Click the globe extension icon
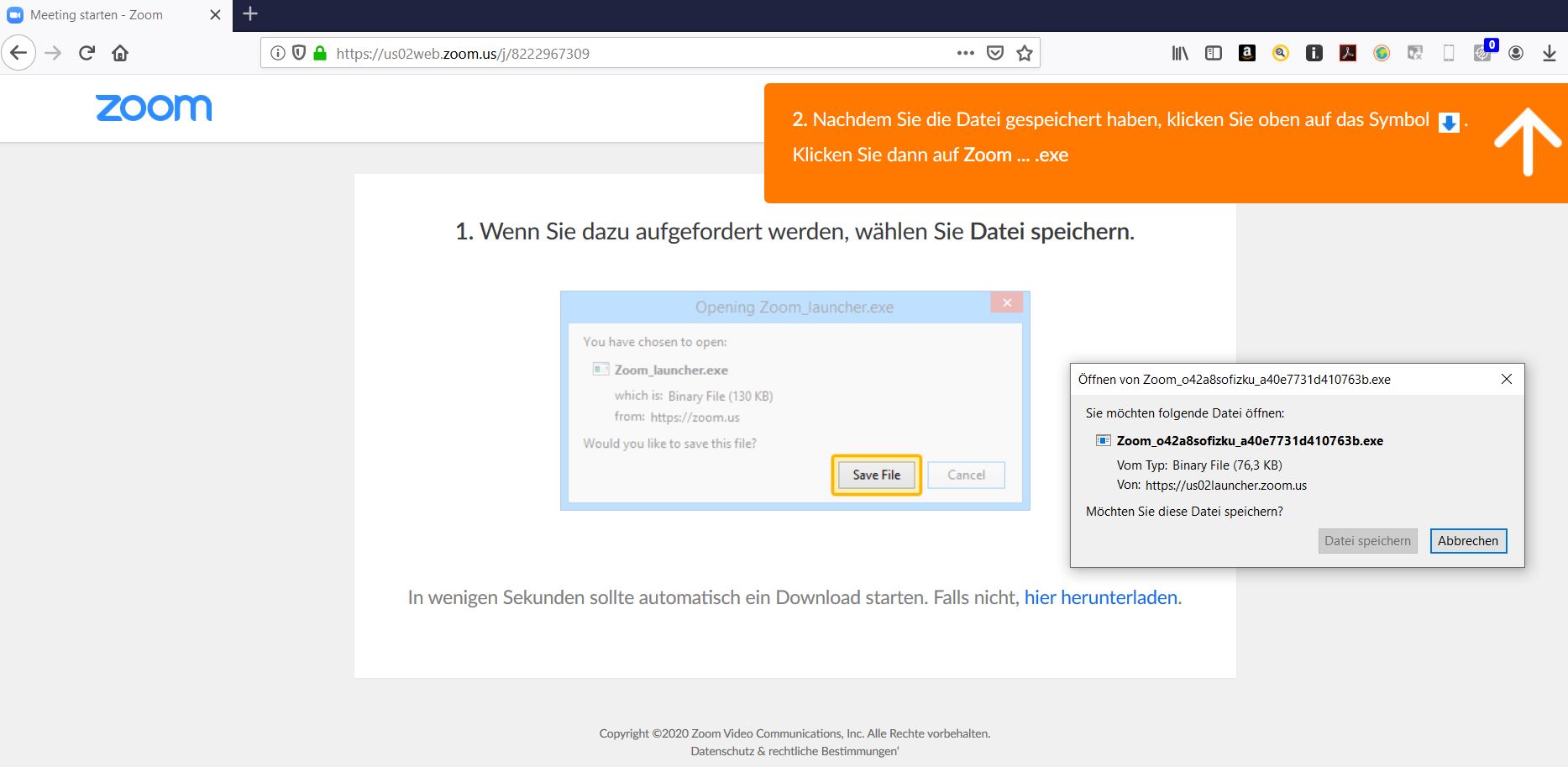Screen dimensions: 1568x767 (x=1382, y=53)
